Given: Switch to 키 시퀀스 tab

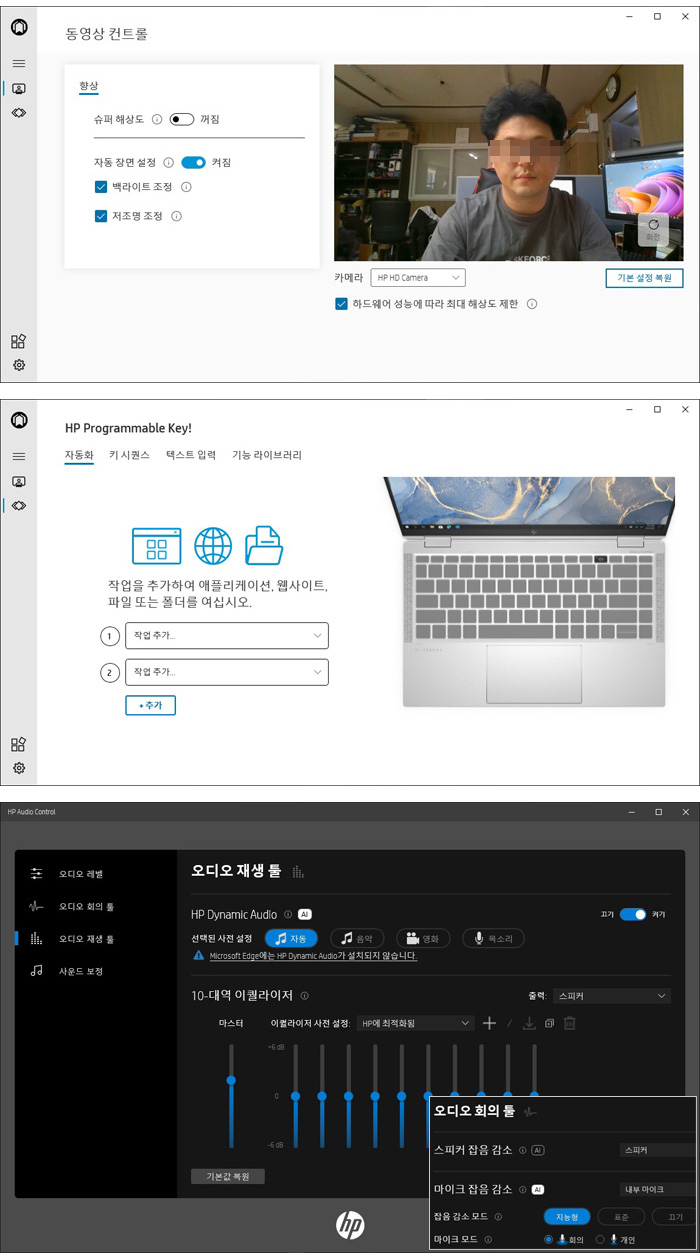Looking at the screenshot, I should (x=129, y=455).
